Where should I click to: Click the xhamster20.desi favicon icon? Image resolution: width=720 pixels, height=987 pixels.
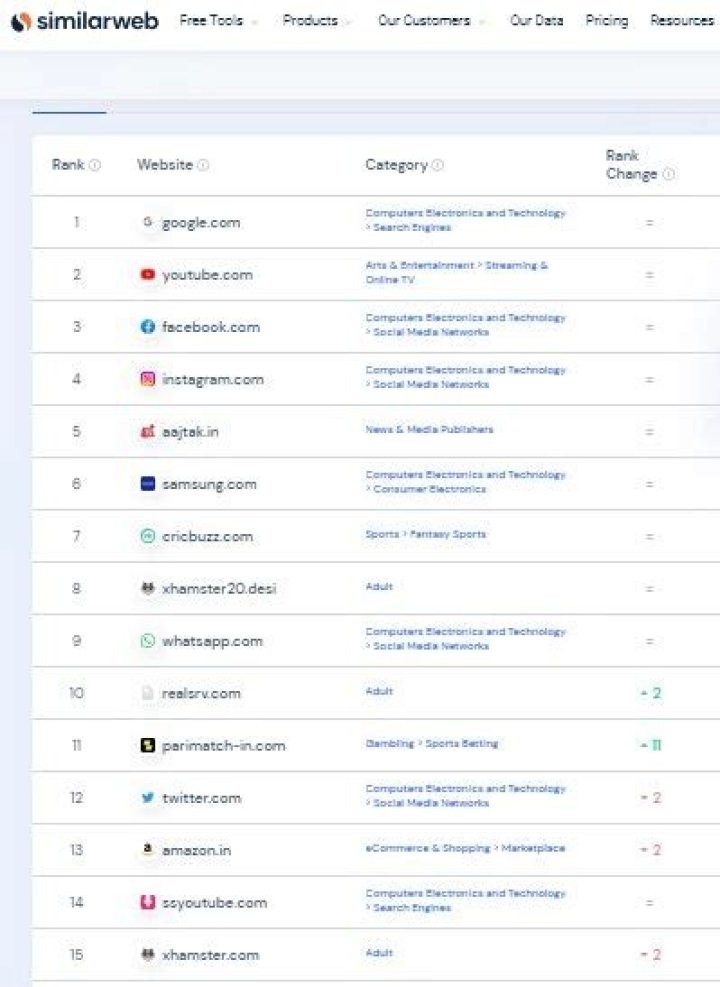tap(147, 589)
